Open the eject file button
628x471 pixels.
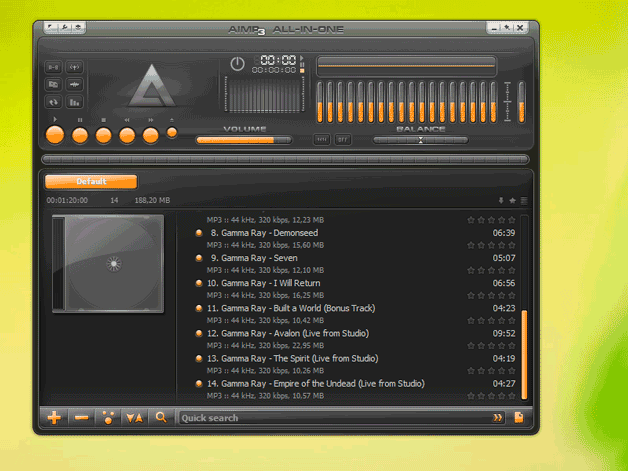[172, 132]
